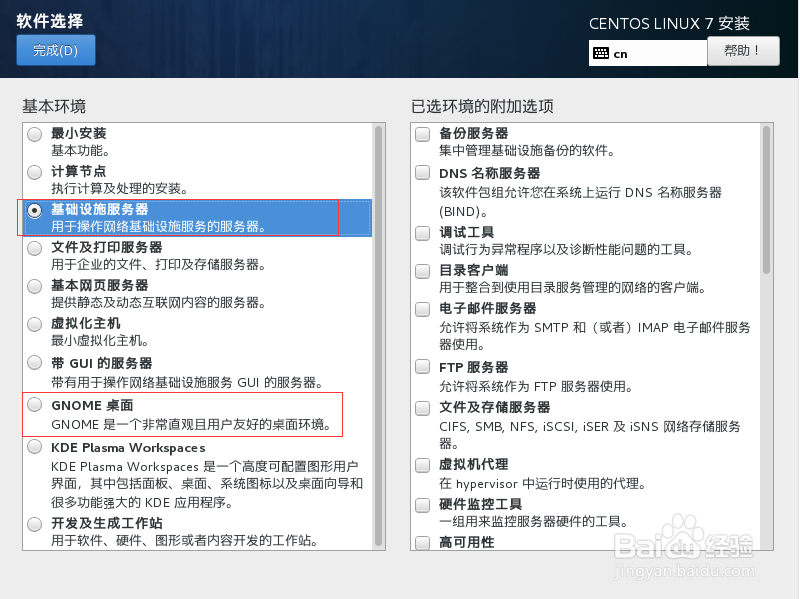Enable the 备份服务器 checkbox
This screenshot has width=800, height=599.
click(422, 134)
